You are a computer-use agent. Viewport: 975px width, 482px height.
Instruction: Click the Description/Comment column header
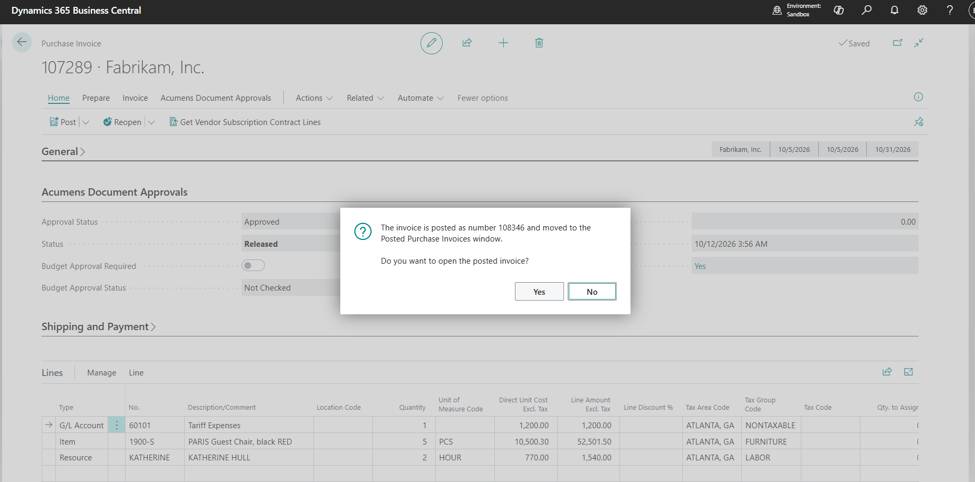[x=221, y=407]
